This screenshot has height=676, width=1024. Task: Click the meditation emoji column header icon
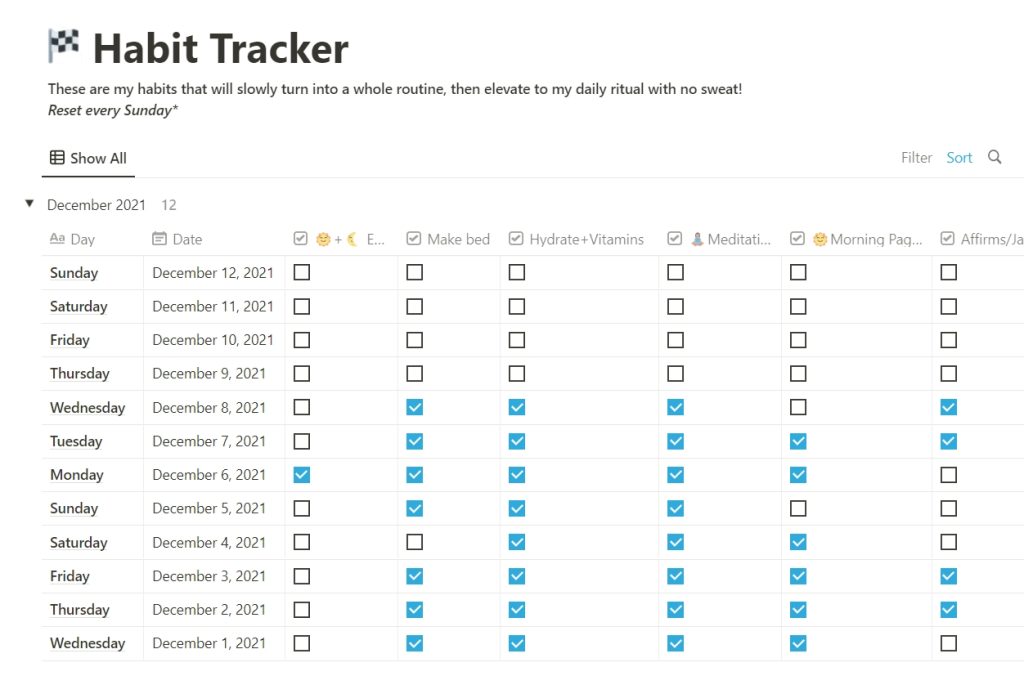tap(697, 239)
